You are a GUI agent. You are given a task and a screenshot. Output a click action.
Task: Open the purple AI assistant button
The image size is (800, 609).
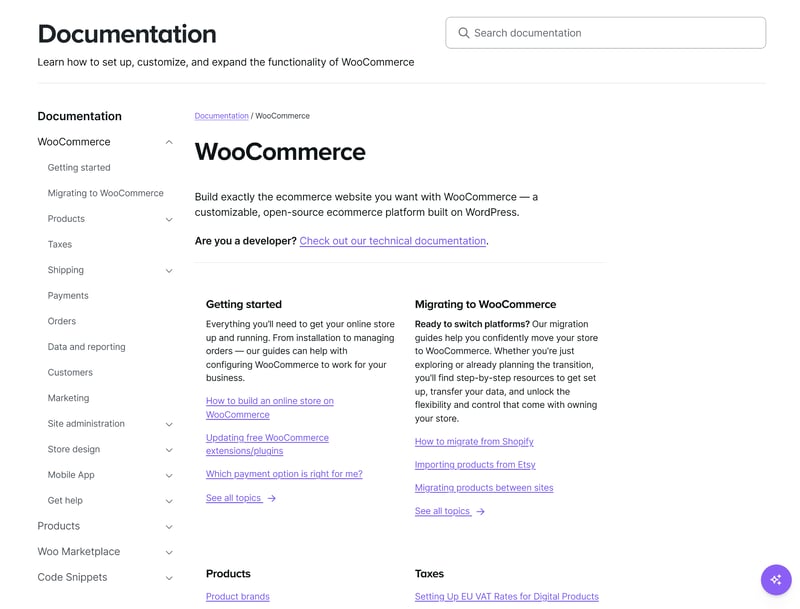pos(776,580)
